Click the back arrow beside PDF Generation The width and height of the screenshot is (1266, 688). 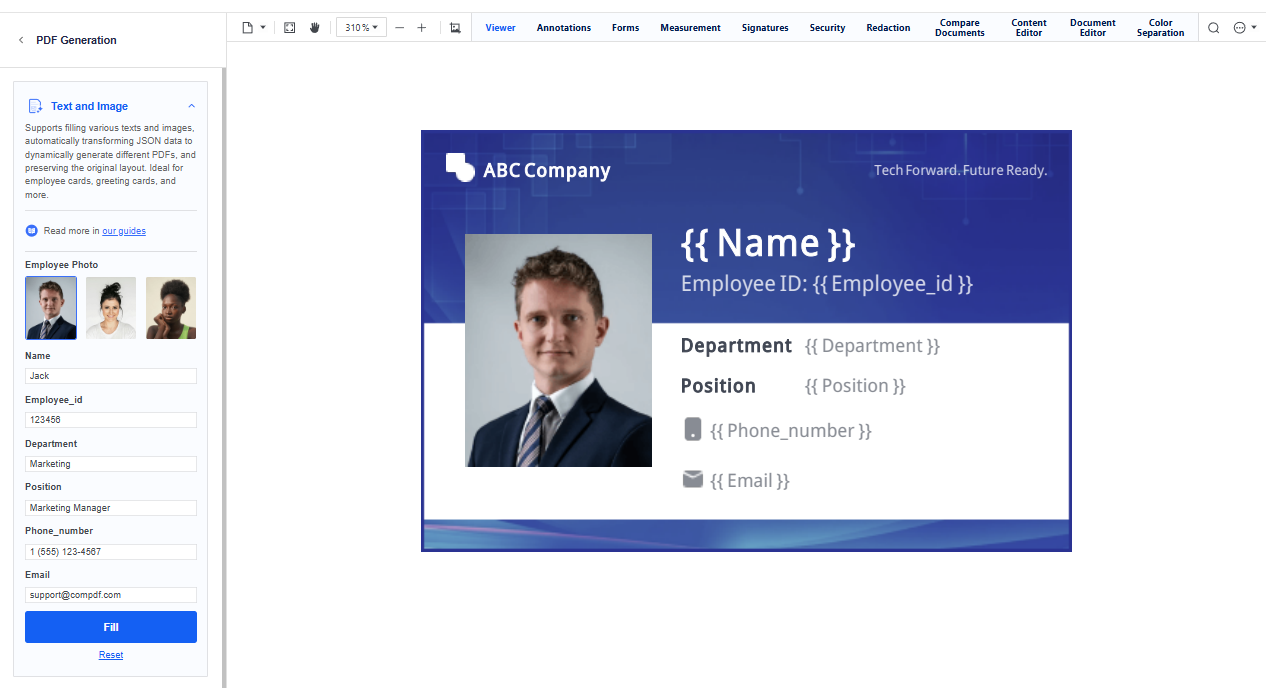(20, 40)
